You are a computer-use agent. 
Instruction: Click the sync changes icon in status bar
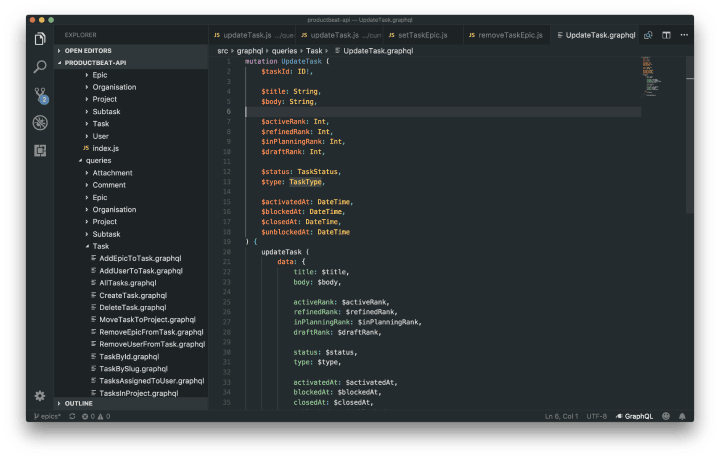click(72, 416)
